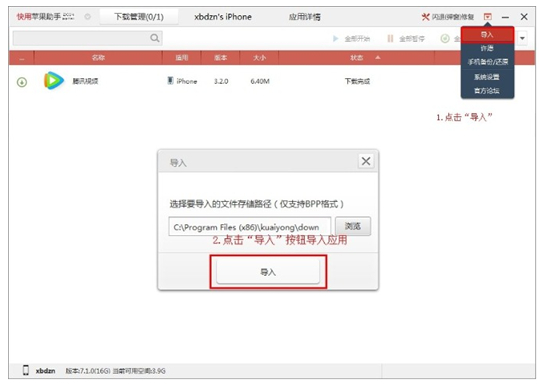Sort by the 状态 column header text
The width and height of the screenshot is (539, 384).
(357, 57)
